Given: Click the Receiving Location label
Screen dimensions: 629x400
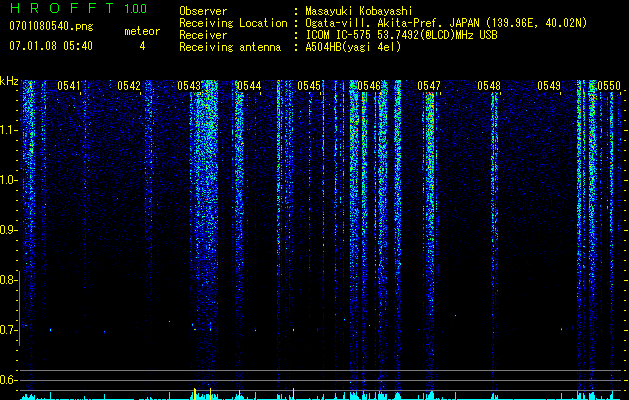Looking at the screenshot, I should (233, 23).
